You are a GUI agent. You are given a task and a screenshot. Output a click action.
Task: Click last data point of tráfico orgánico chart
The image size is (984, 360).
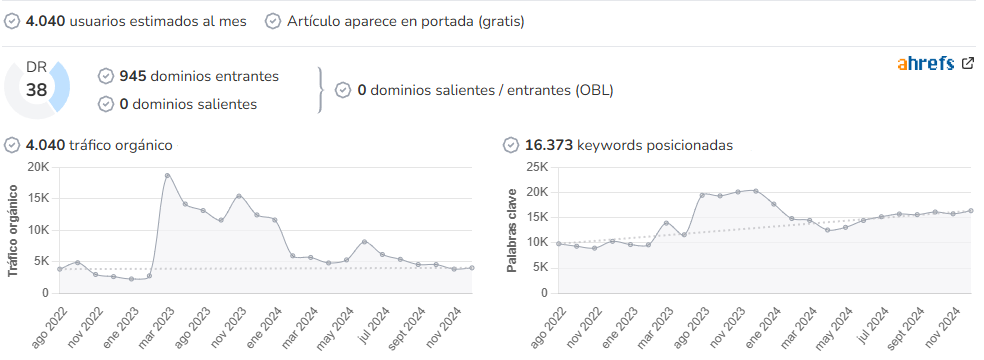pyautogui.click(x=472, y=268)
